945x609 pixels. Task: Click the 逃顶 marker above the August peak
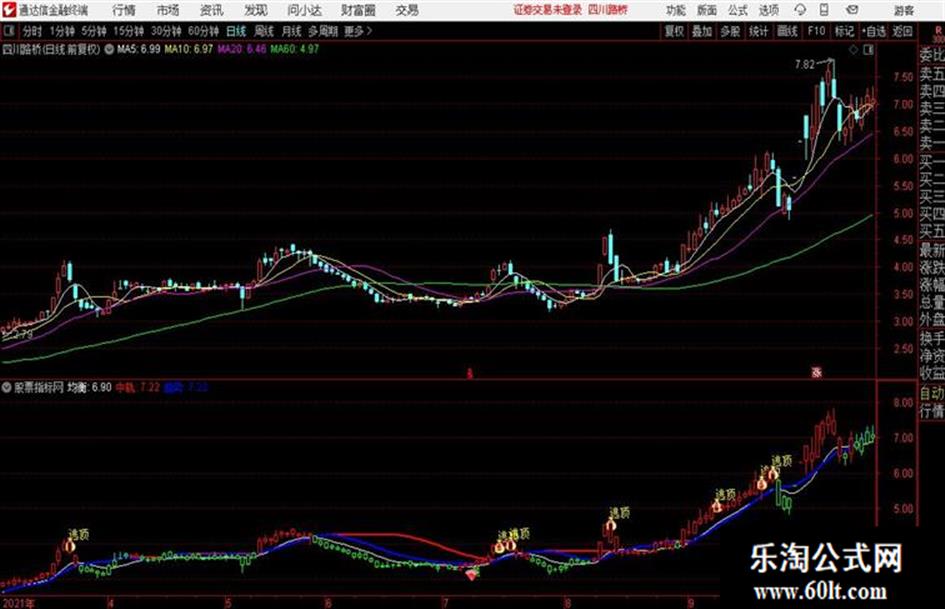coord(620,513)
